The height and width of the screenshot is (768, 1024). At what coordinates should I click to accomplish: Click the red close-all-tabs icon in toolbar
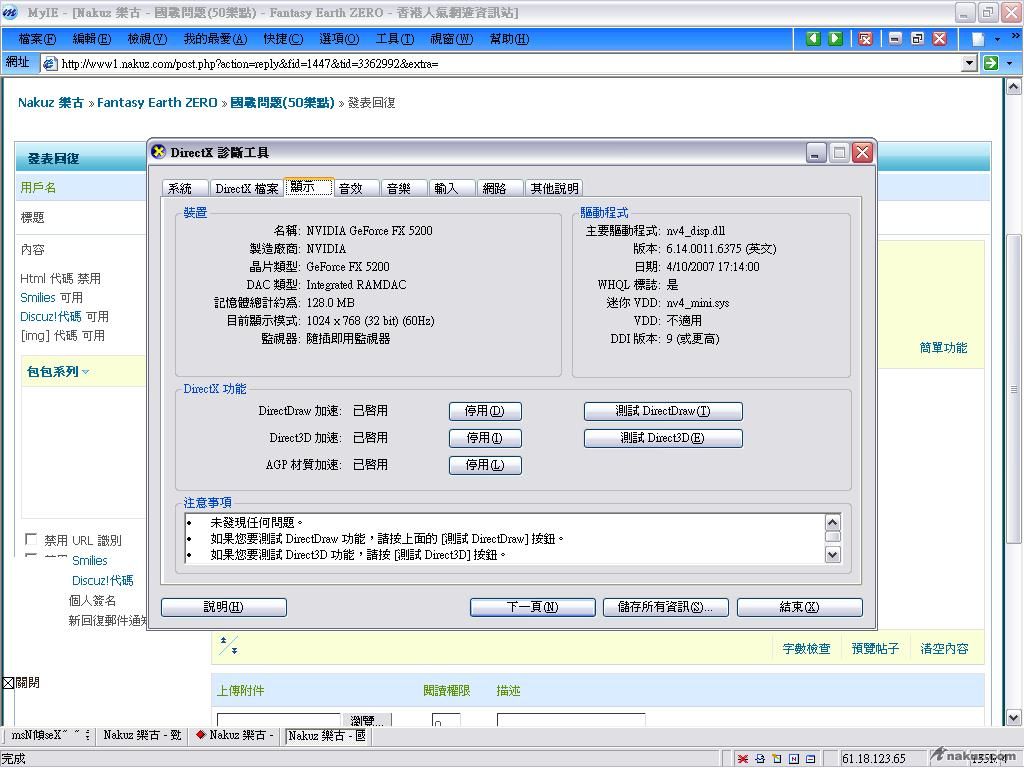coord(865,39)
